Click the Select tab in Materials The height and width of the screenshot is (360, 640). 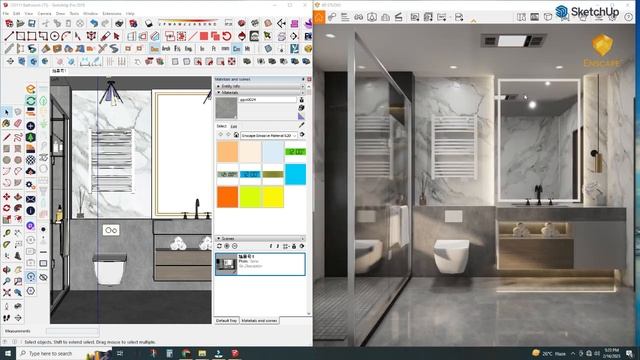221,127
